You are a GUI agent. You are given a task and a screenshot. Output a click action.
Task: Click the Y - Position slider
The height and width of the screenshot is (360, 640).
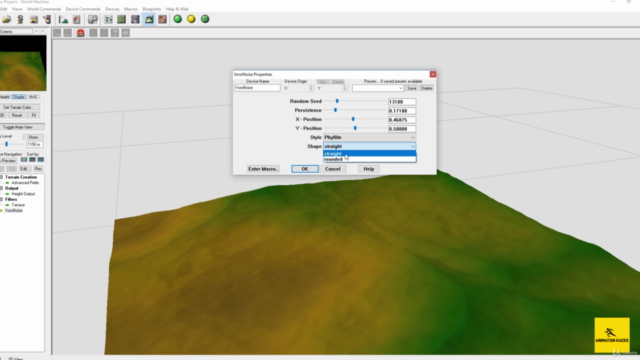click(x=355, y=128)
